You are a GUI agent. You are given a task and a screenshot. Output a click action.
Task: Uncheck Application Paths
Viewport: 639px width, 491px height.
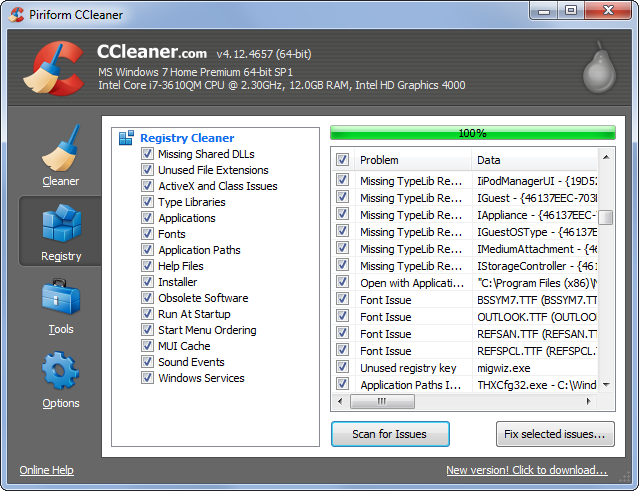147,249
